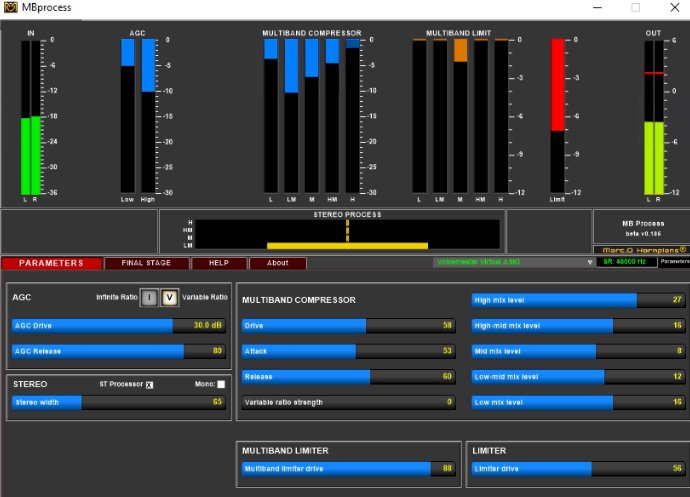Adjust the AGC Drive slider
The width and height of the screenshot is (690, 497).
(x=119, y=325)
